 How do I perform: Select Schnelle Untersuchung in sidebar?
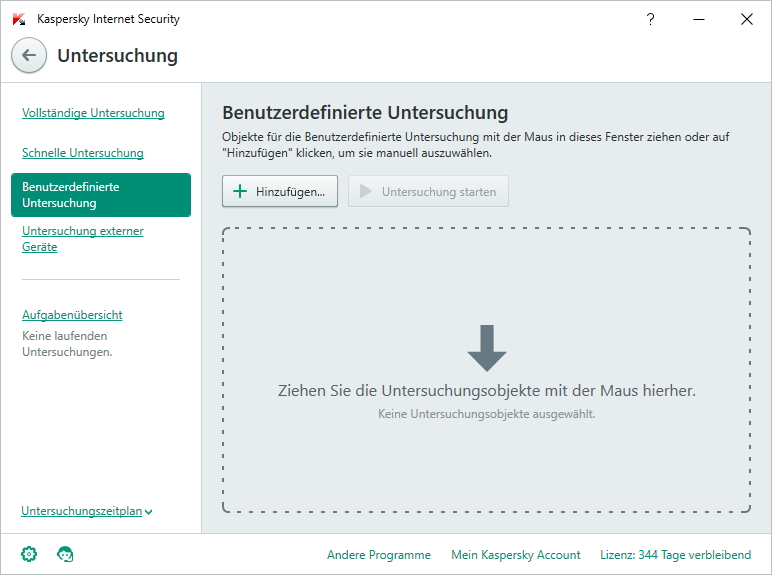(83, 153)
